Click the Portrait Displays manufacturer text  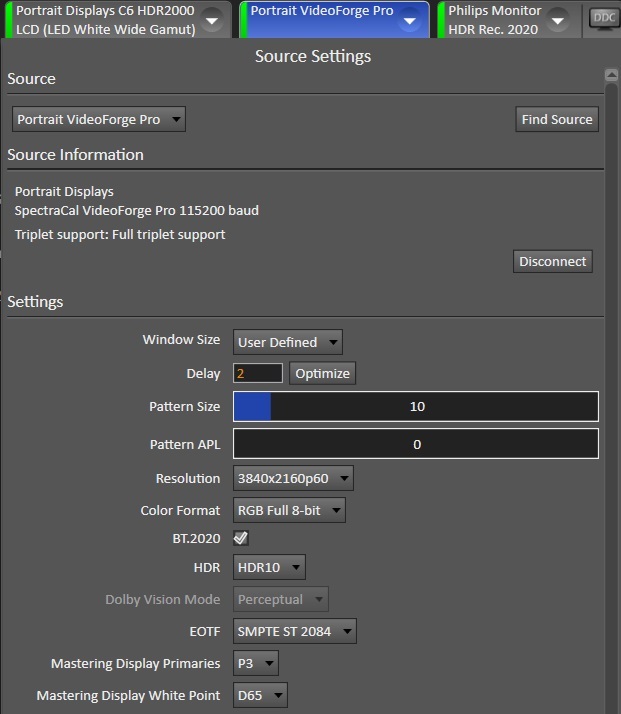(64, 191)
